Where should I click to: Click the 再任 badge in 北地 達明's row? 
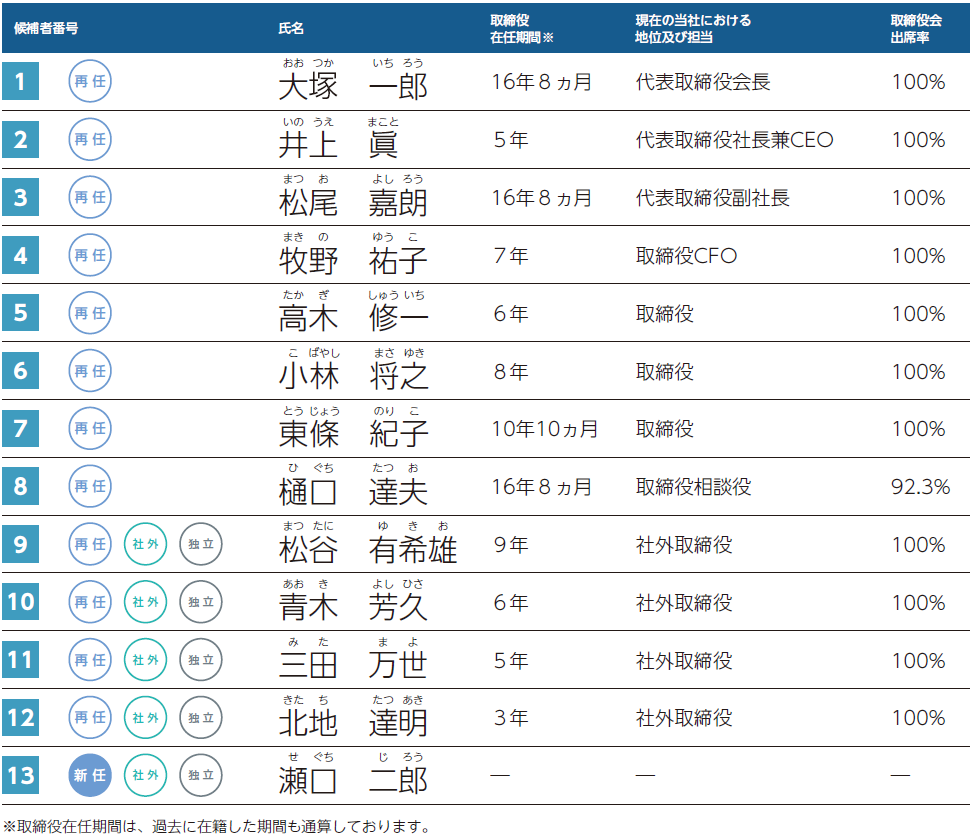(90, 718)
